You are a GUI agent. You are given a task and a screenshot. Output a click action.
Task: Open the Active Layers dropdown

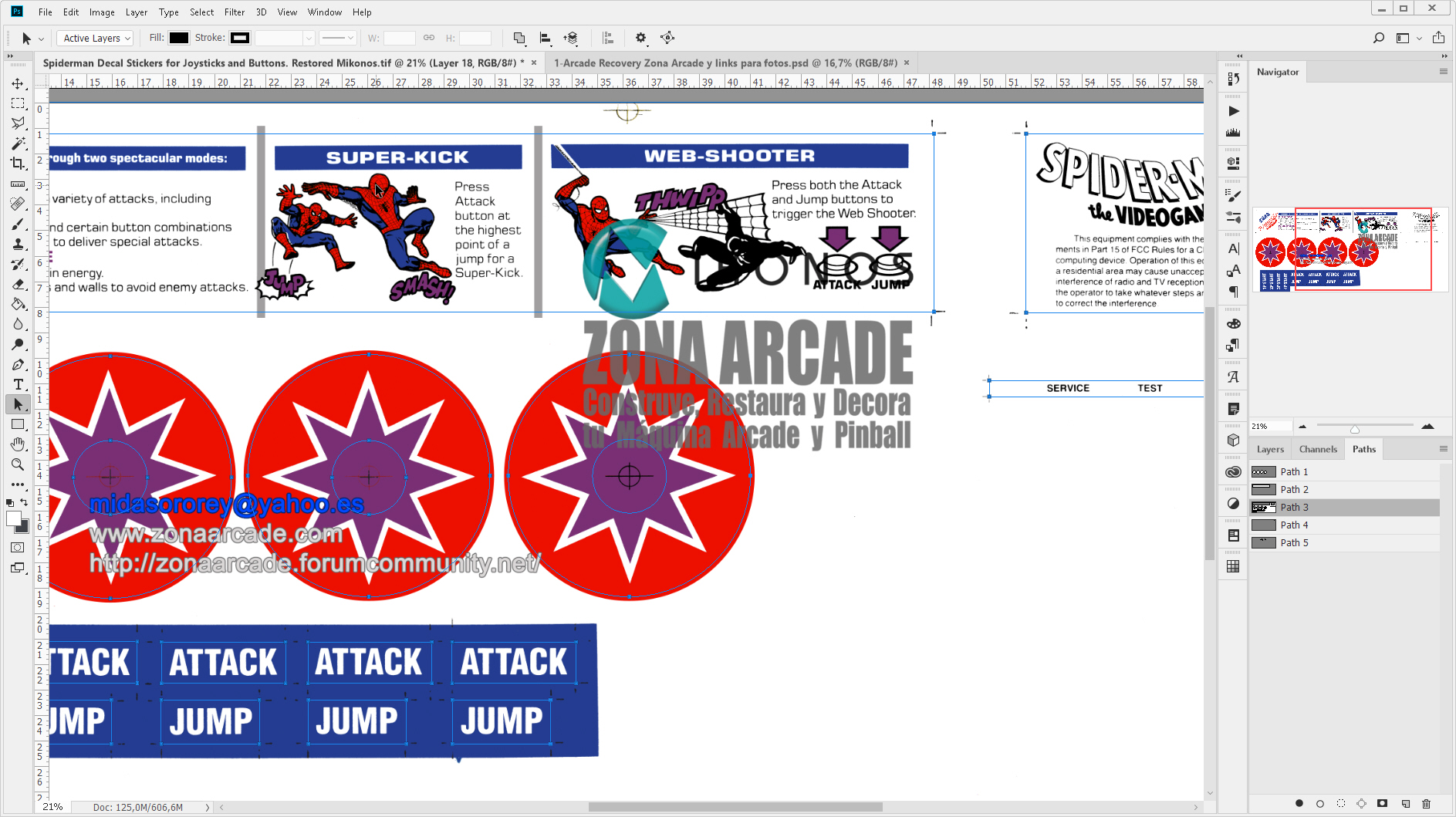click(94, 38)
